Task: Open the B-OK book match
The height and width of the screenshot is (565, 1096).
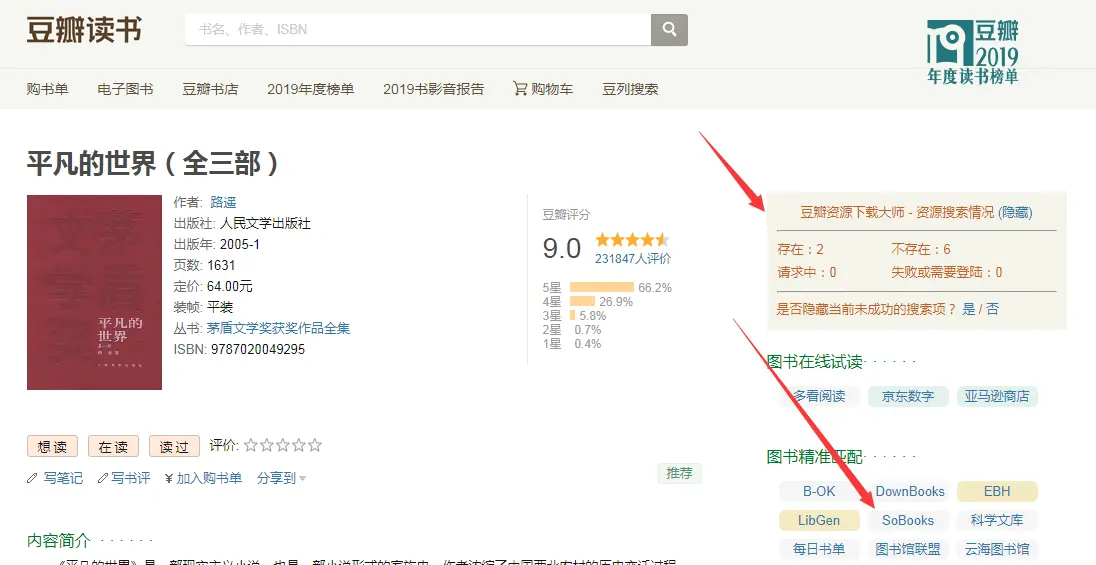Action: click(x=819, y=491)
